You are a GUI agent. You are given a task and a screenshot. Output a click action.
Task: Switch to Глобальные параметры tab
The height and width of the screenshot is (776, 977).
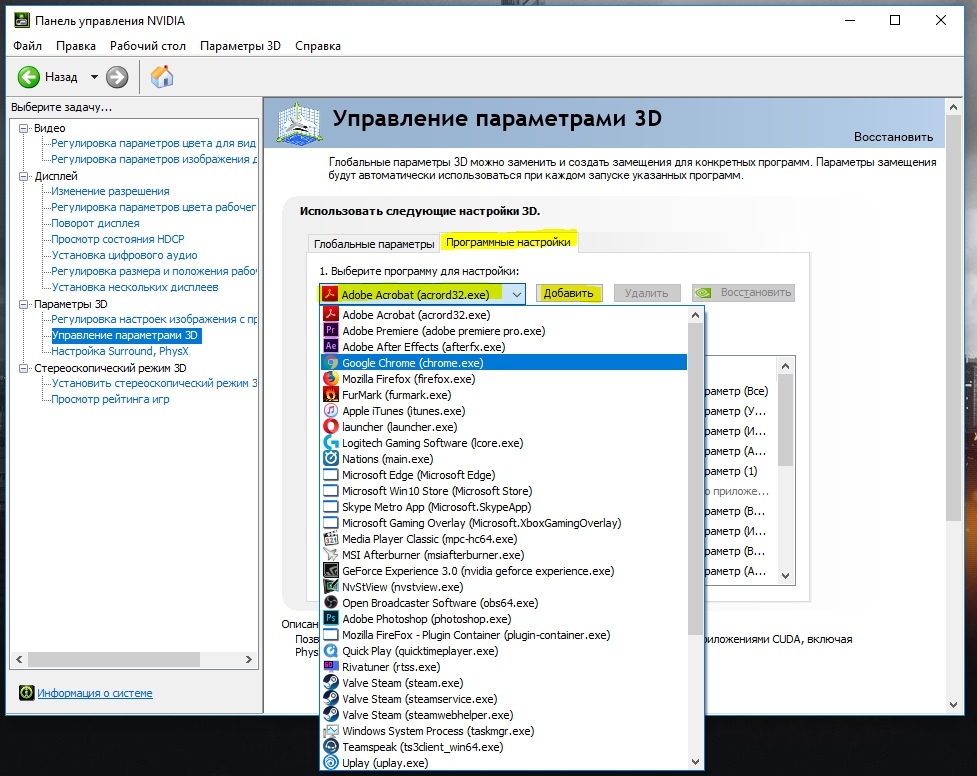point(374,244)
